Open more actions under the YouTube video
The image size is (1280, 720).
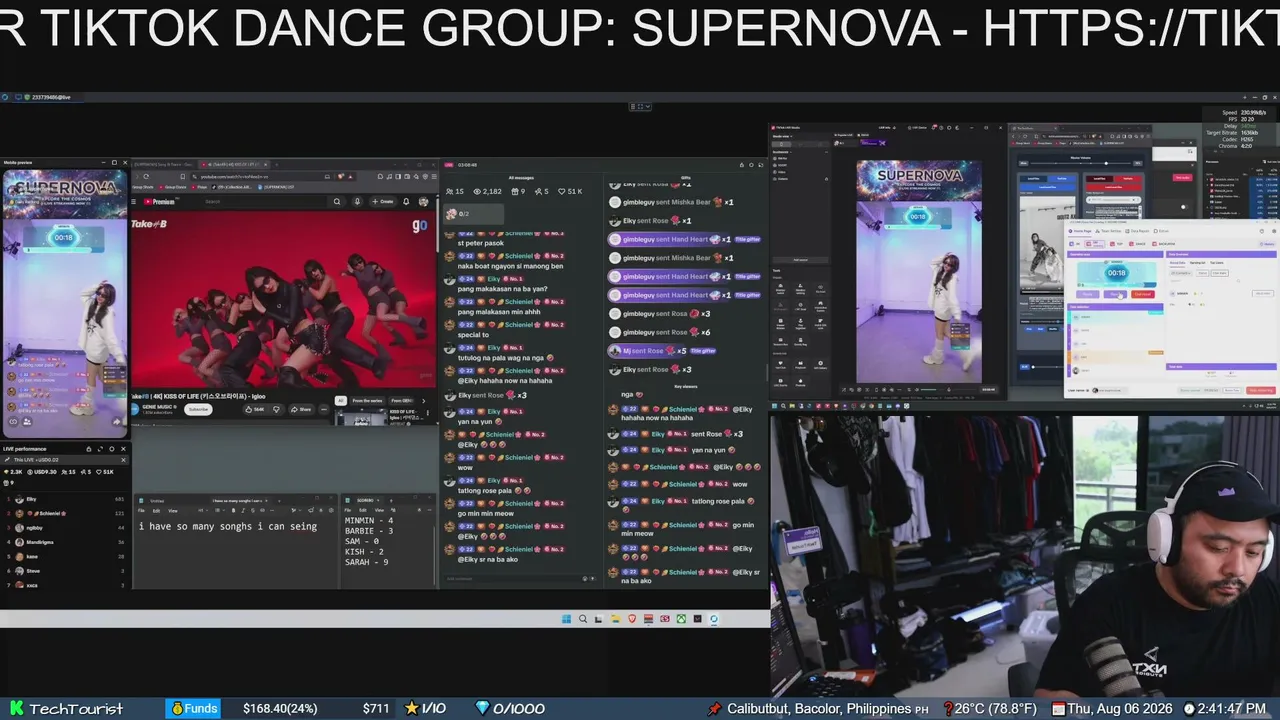(x=324, y=409)
